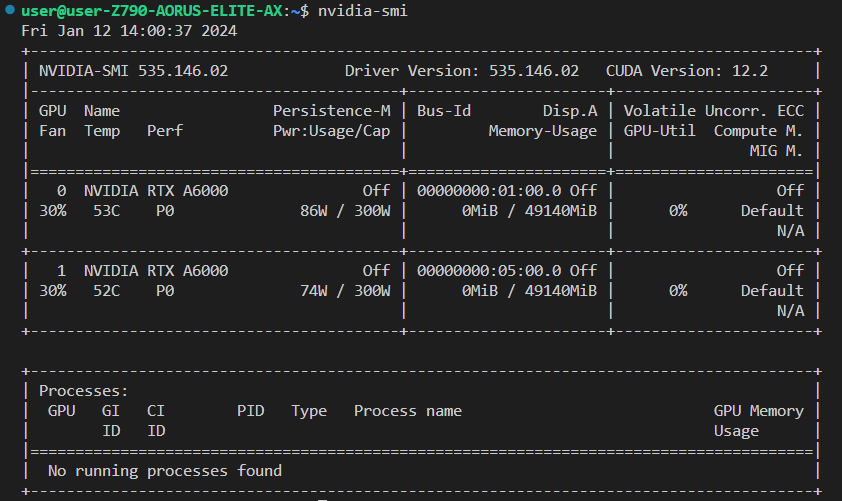Click the Process name column header

(x=408, y=411)
